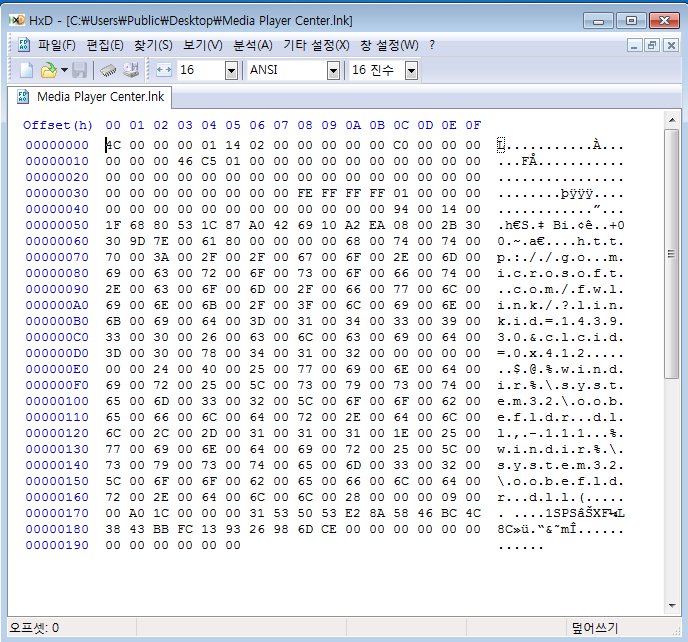The image size is (688, 642).
Task: Click the 0F column header
Action: tap(473, 126)
